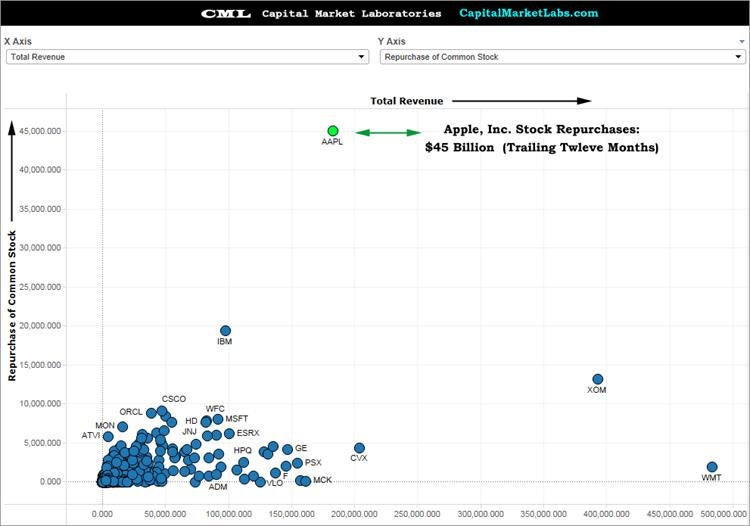Click the ATVI ticker label
The width and height of the screenshot is (750, 526).
(91, 435)
